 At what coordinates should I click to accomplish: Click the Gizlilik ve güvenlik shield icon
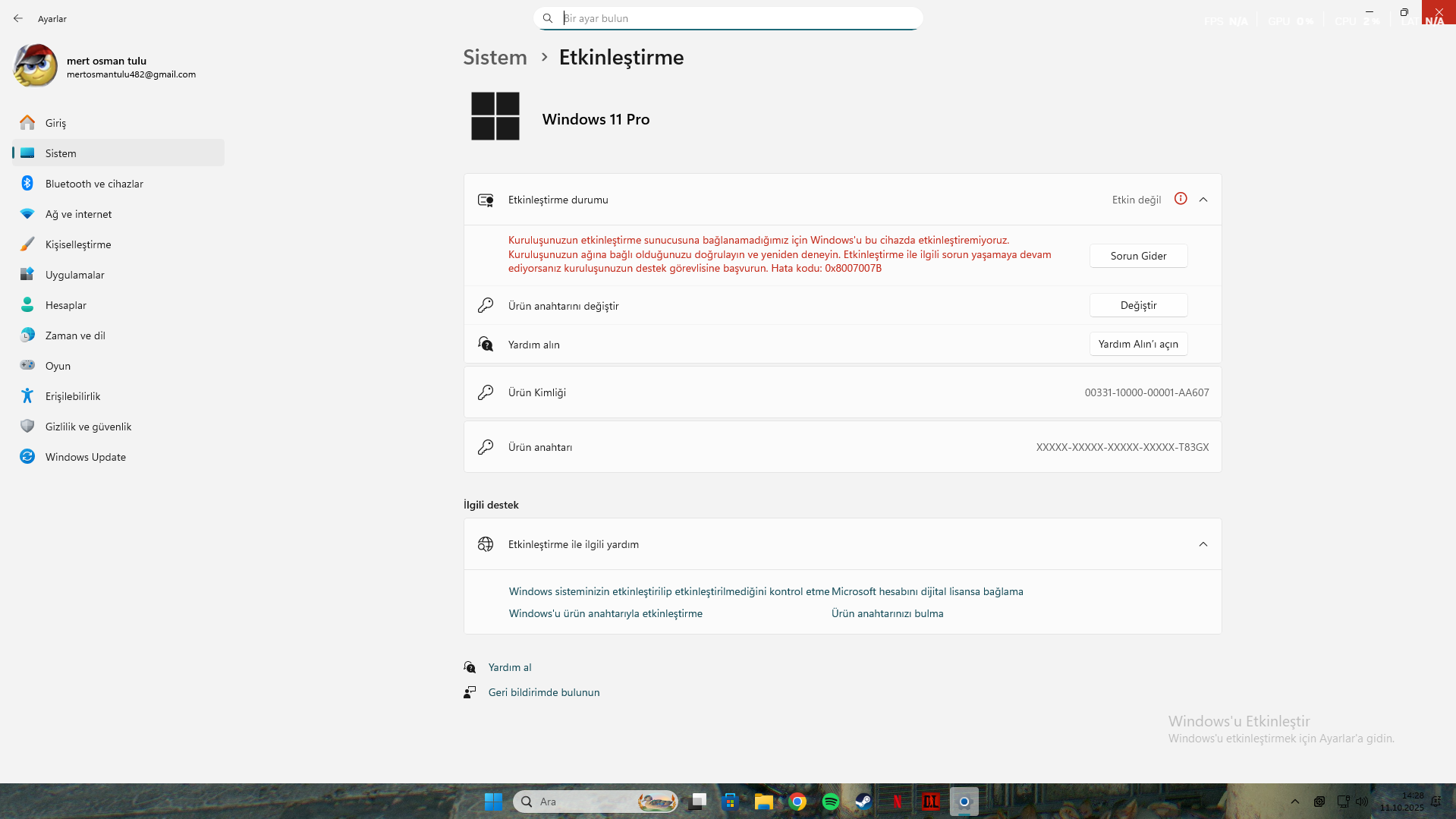27,426
